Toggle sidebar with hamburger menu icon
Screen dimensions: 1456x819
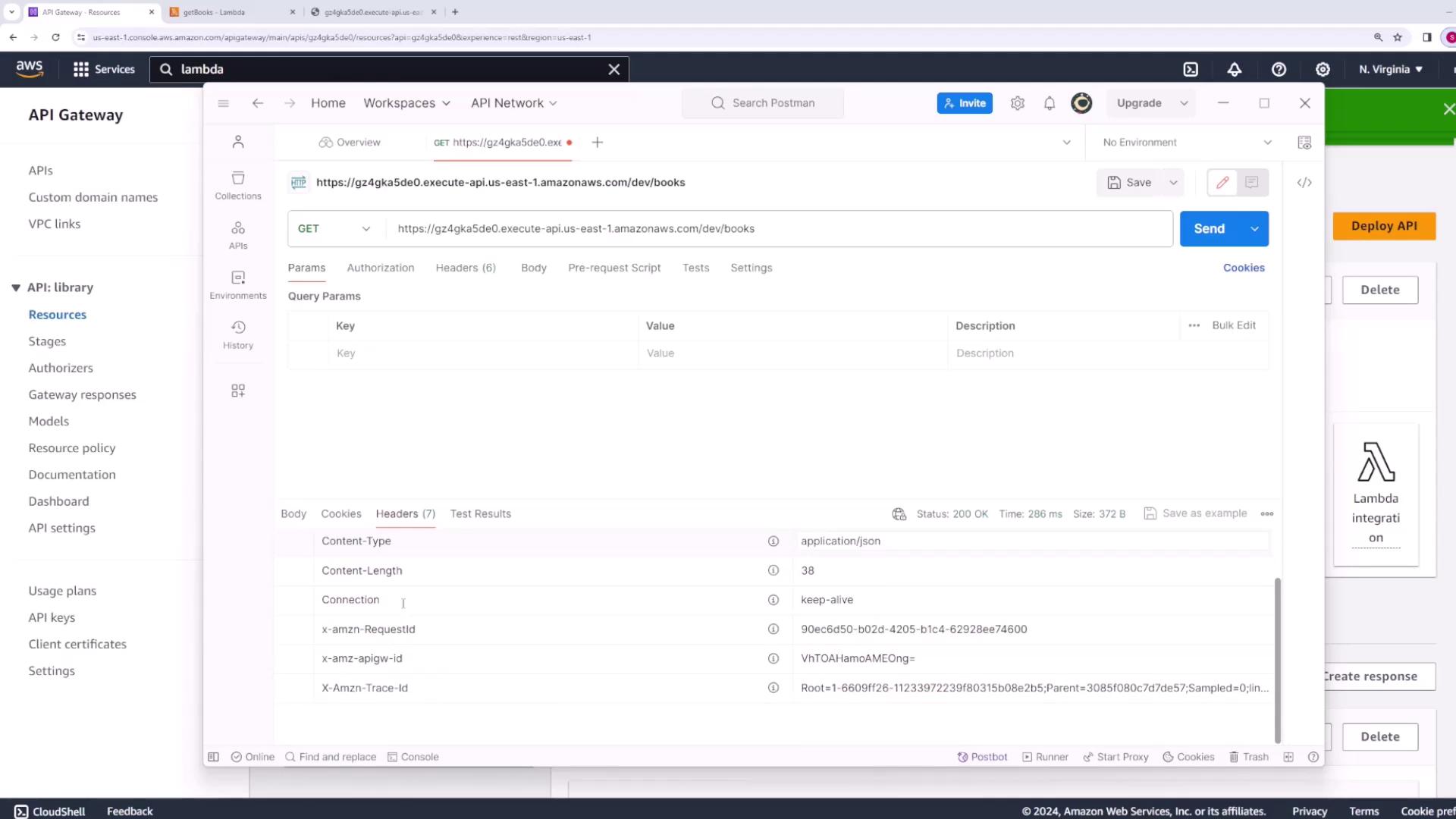click(x=223, y=103)
